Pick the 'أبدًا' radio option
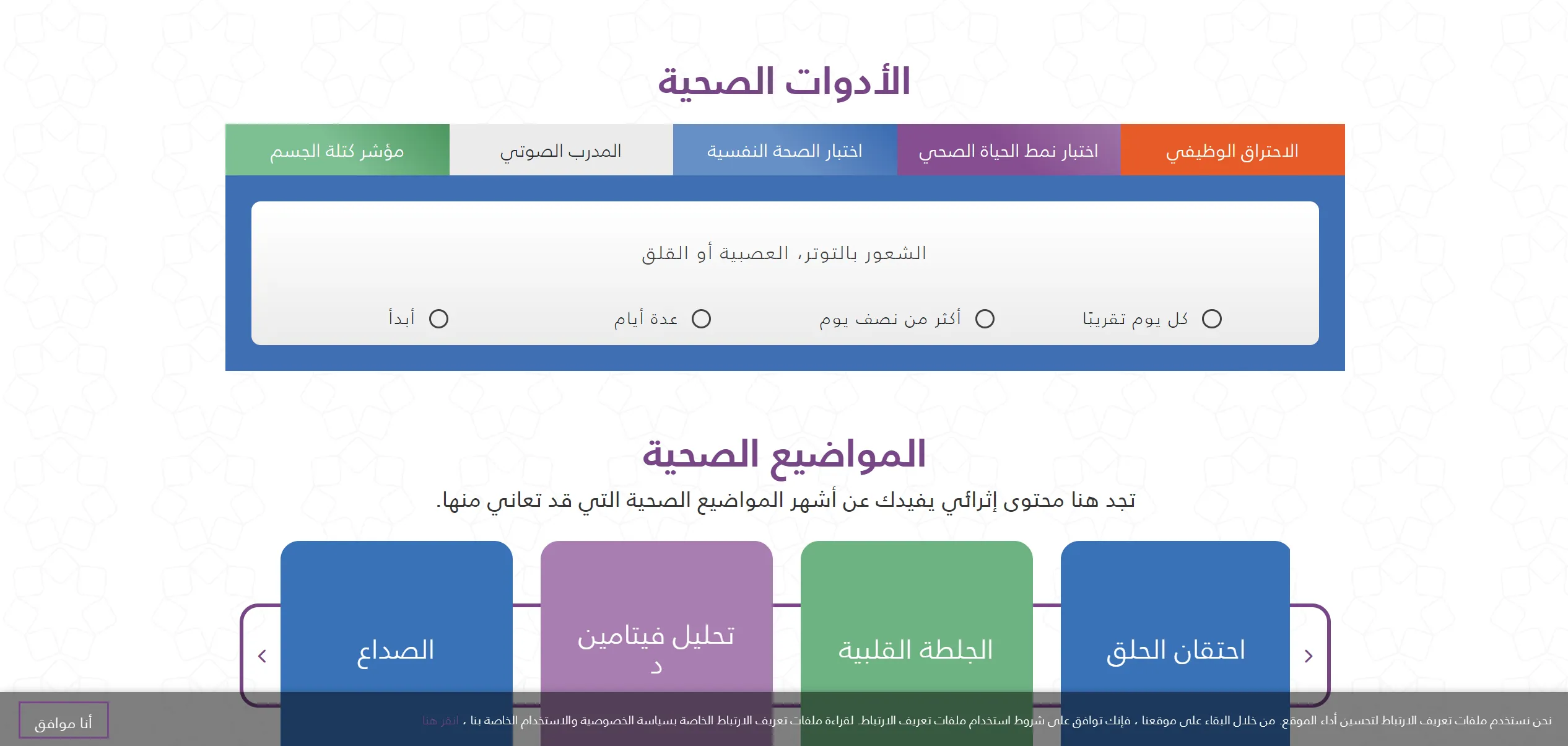The width and height of the screenshot is (1568, 746). pyautogui.click(x=438, y=319)
